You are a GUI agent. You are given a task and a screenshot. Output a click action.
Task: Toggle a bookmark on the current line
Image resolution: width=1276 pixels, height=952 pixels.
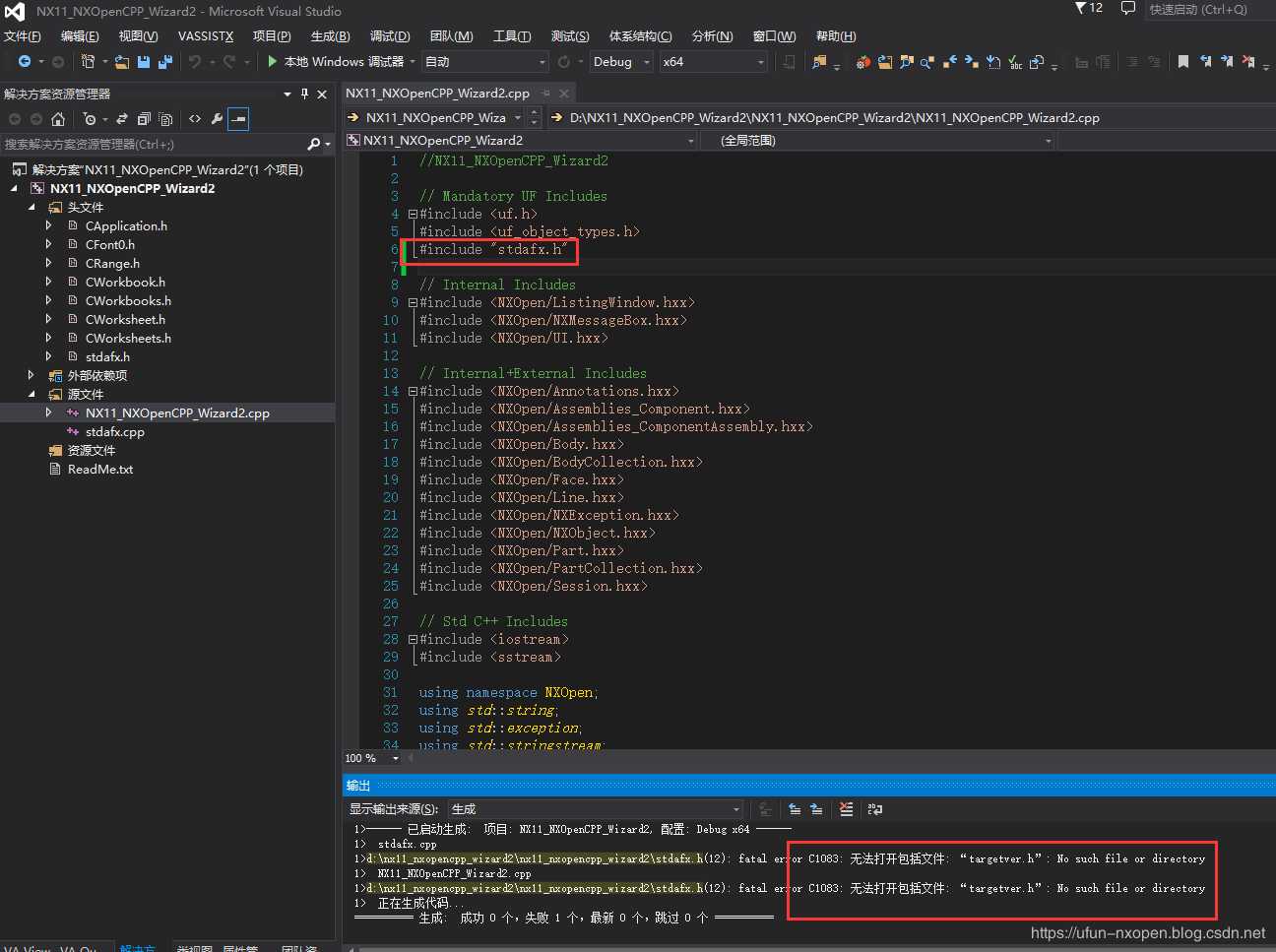(x=1183, y=61)
